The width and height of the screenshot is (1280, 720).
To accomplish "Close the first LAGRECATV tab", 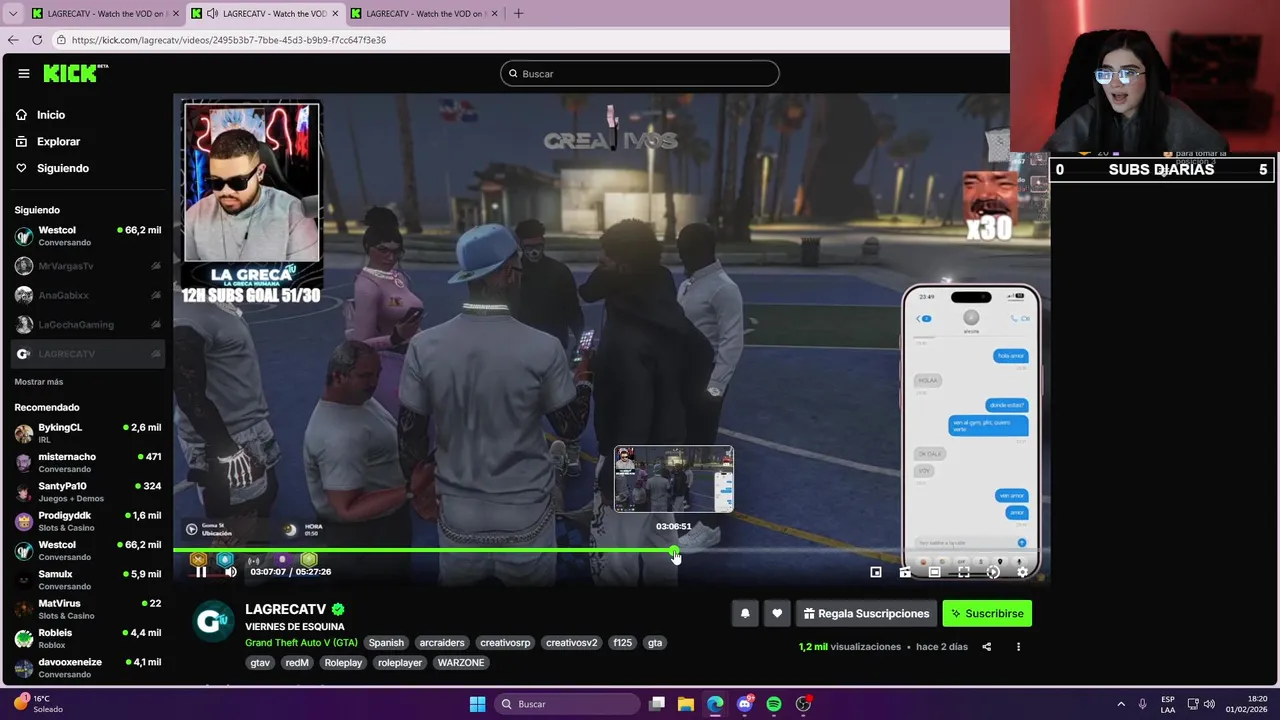I will click(176, 14).
